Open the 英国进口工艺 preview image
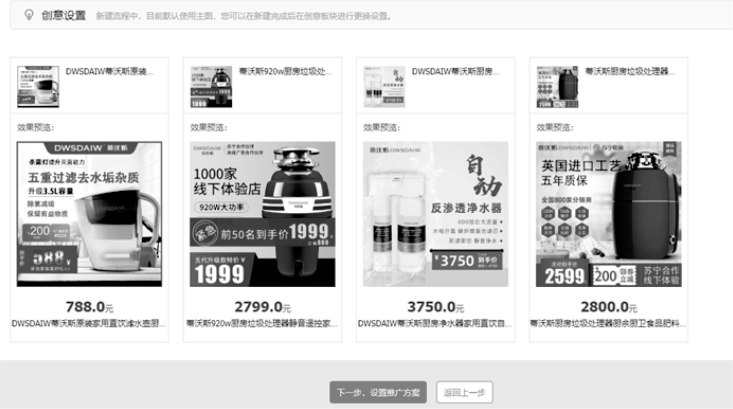Screen dimensions: 733x409 [609, 214]
